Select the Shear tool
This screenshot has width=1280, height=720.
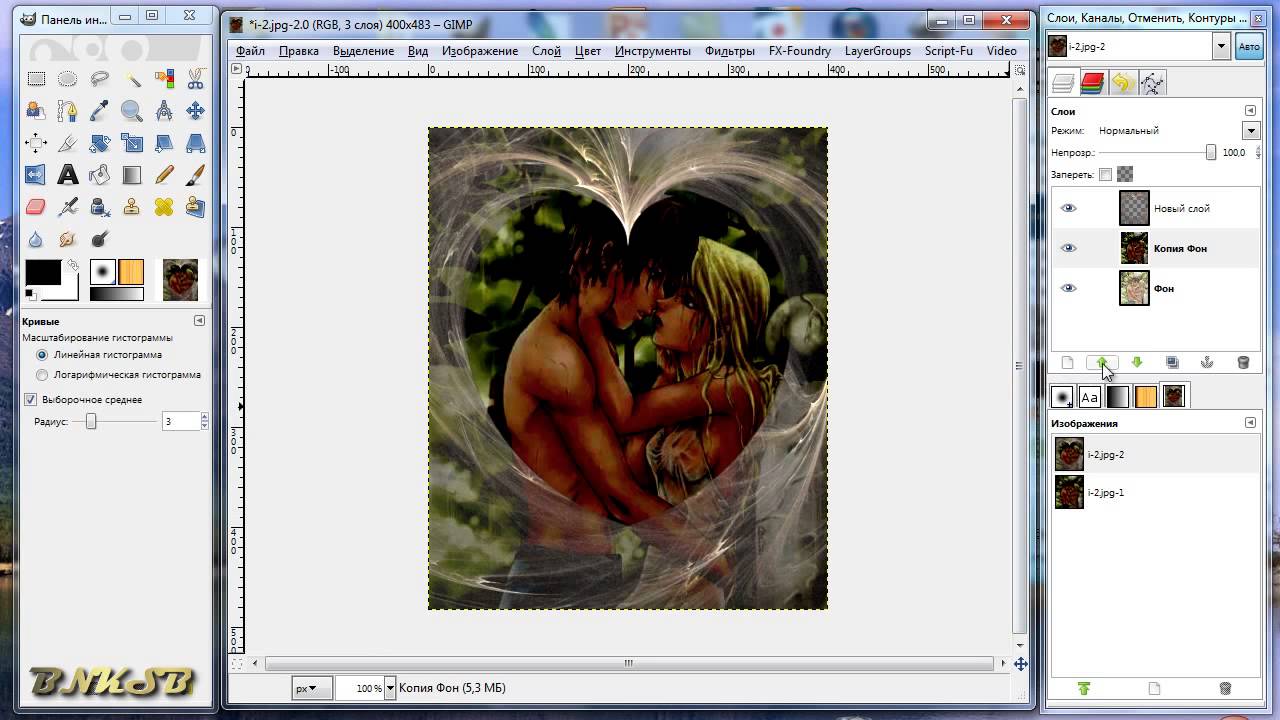(164, 143)
